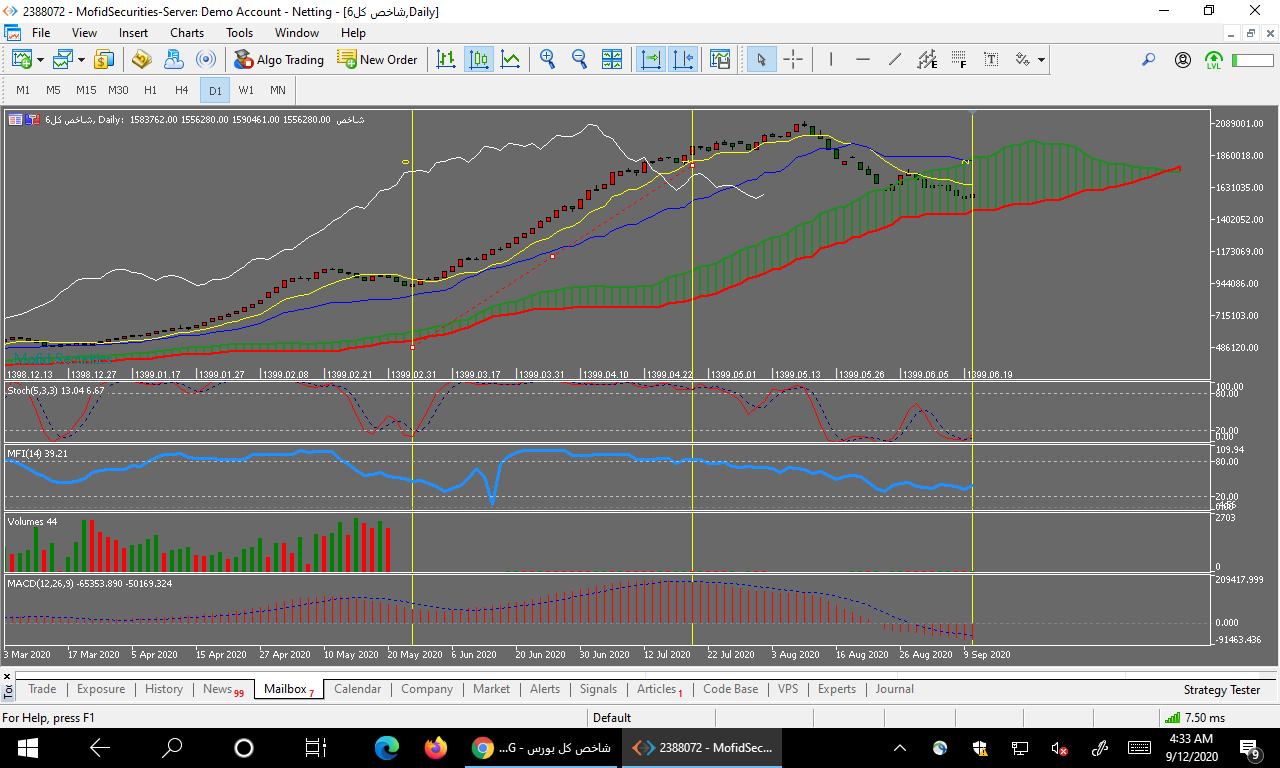Select the Text label tool
The height and width of the screenshot is (768, 1280).
(x=991, y=60)
